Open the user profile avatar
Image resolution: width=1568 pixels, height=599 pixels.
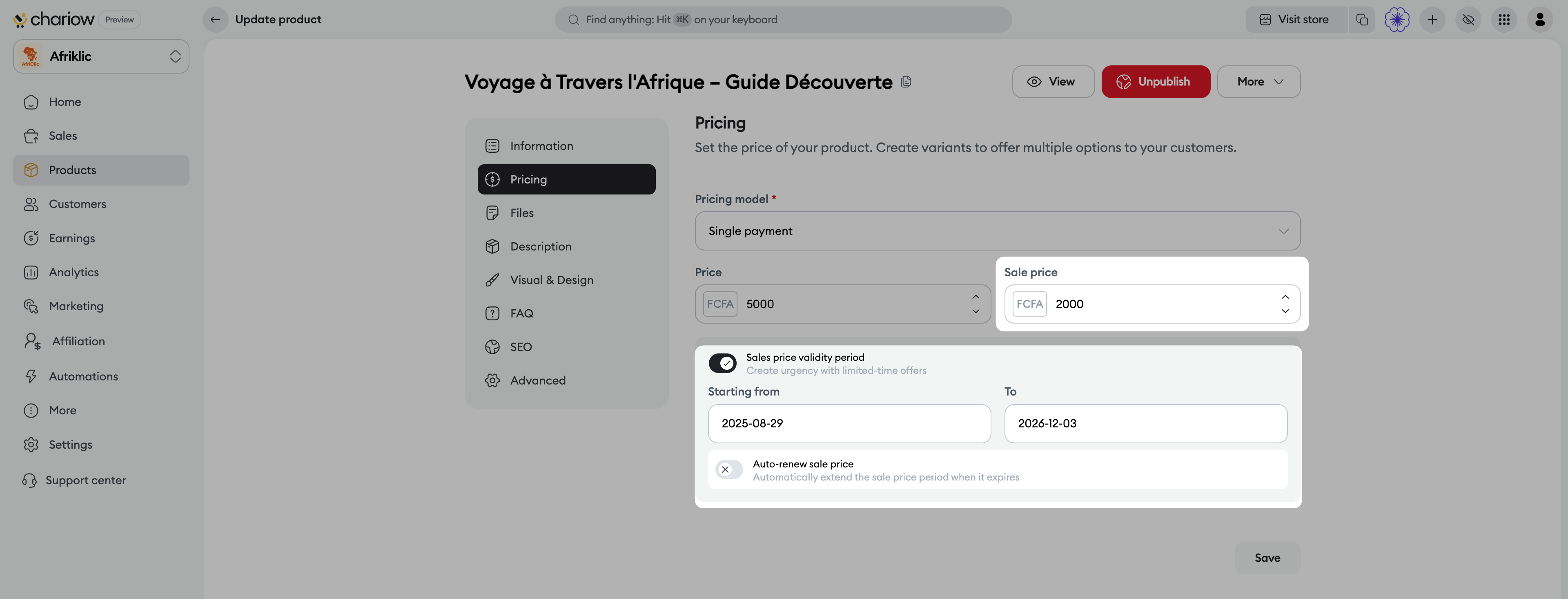coord(1540,20)
